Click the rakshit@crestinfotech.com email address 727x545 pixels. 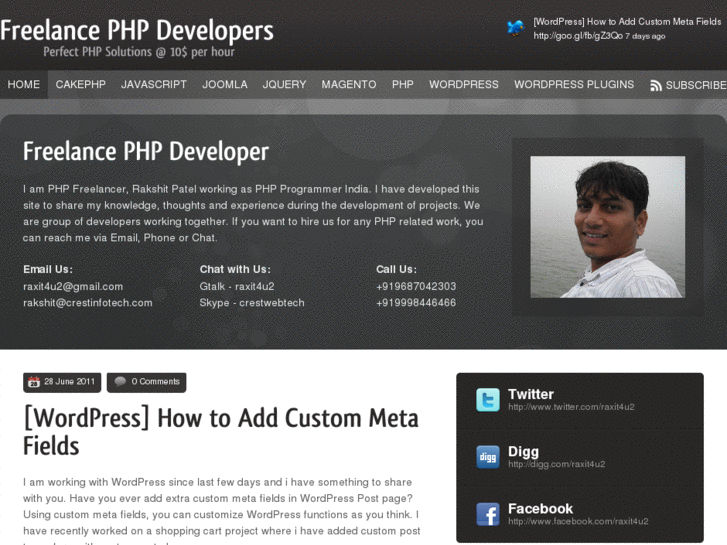[x=88, y=303]
